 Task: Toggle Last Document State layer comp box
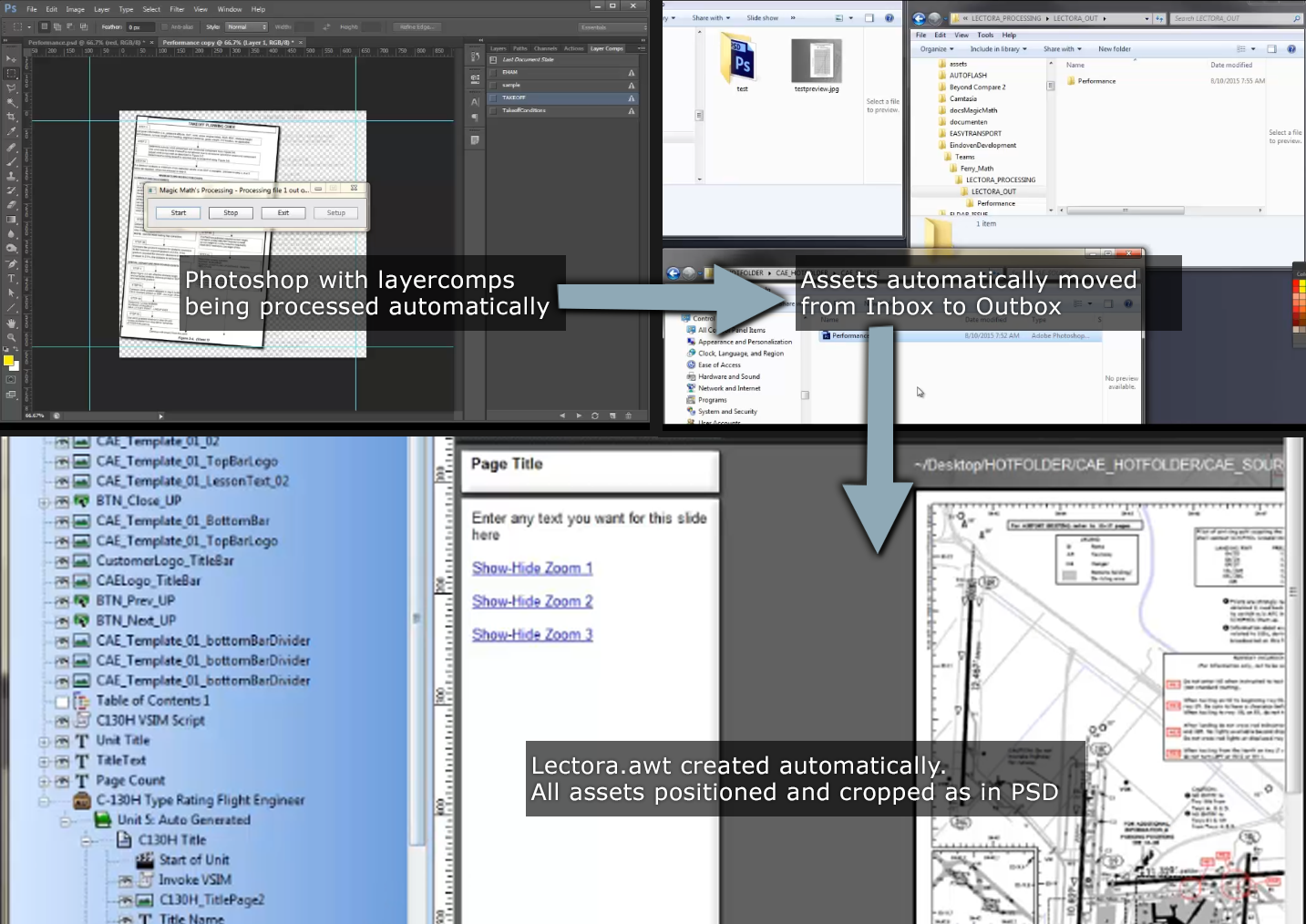click(x=493, y=59)
